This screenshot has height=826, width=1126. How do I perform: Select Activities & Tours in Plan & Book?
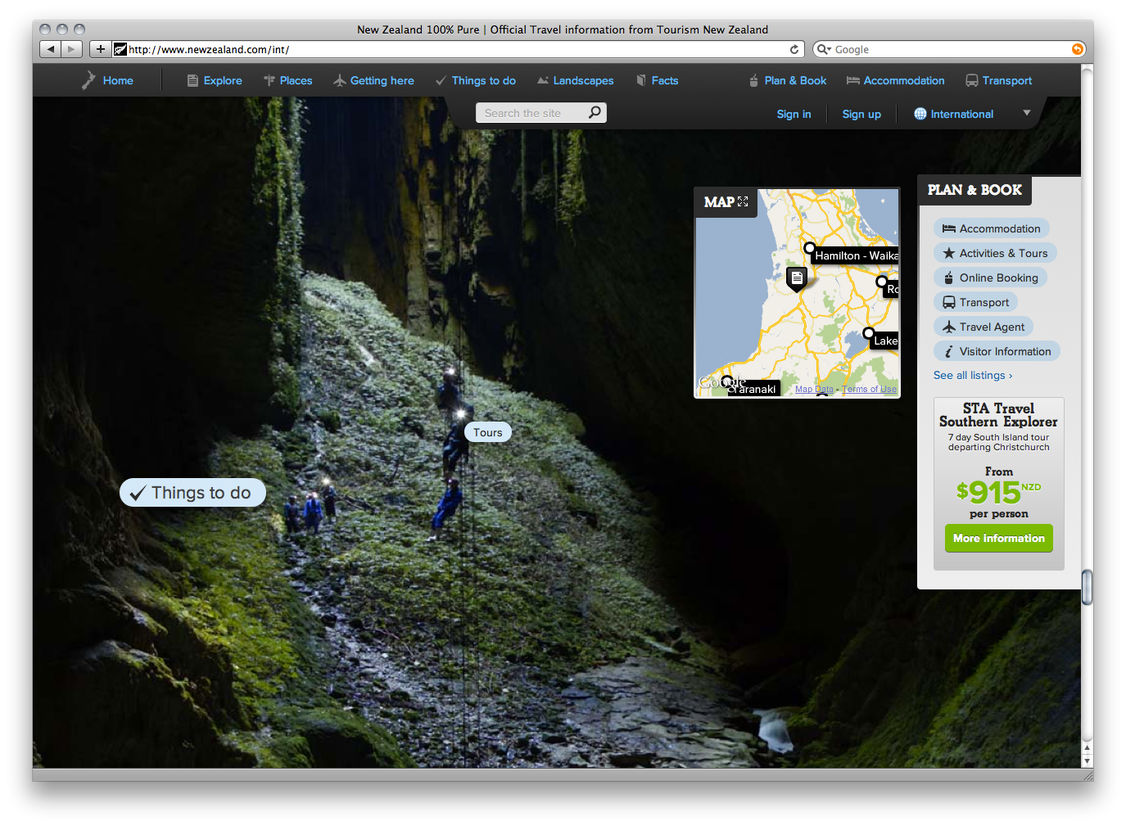point(994,253)
